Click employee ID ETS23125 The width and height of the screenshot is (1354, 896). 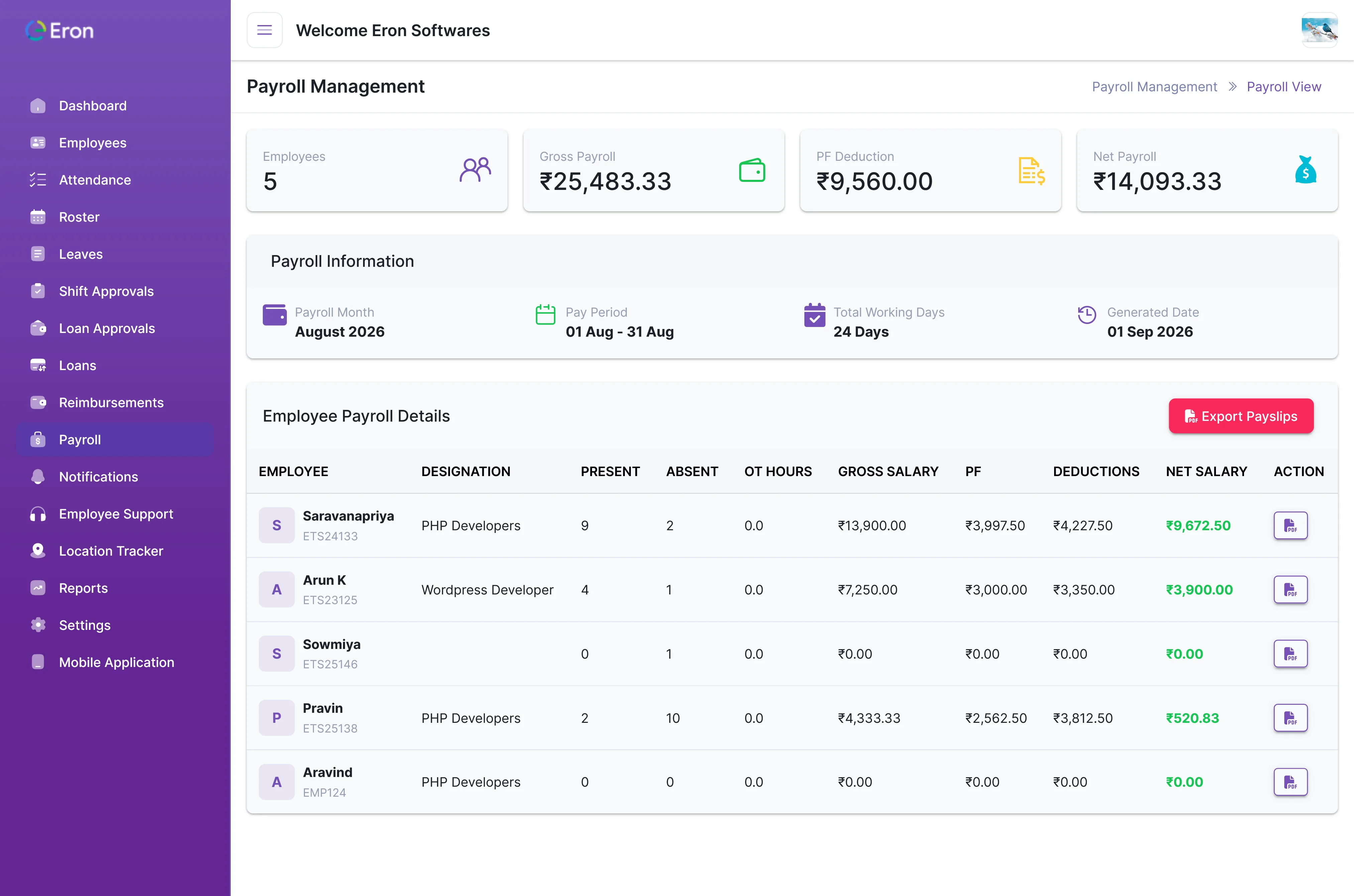click(330, 600)
